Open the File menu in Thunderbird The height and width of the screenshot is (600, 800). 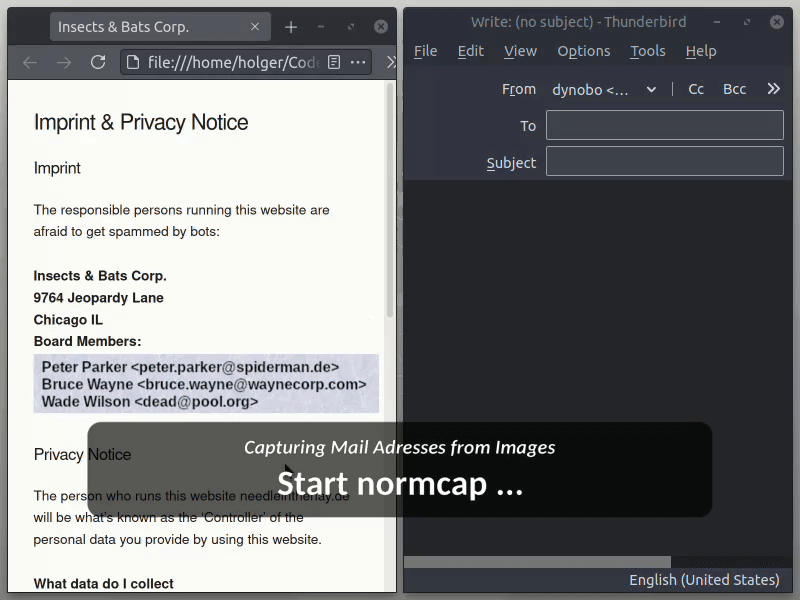point(426,51)
